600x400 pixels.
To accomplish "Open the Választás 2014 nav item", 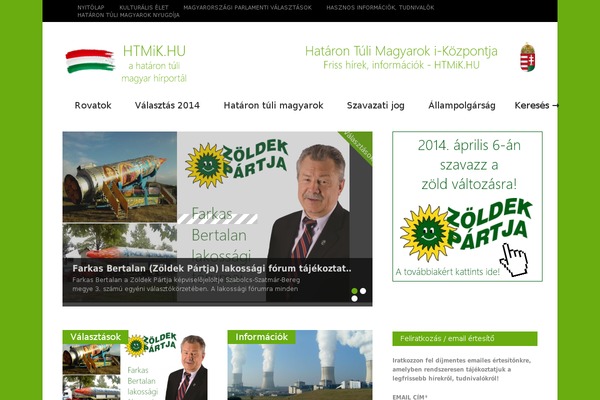I will click(167, 105).
